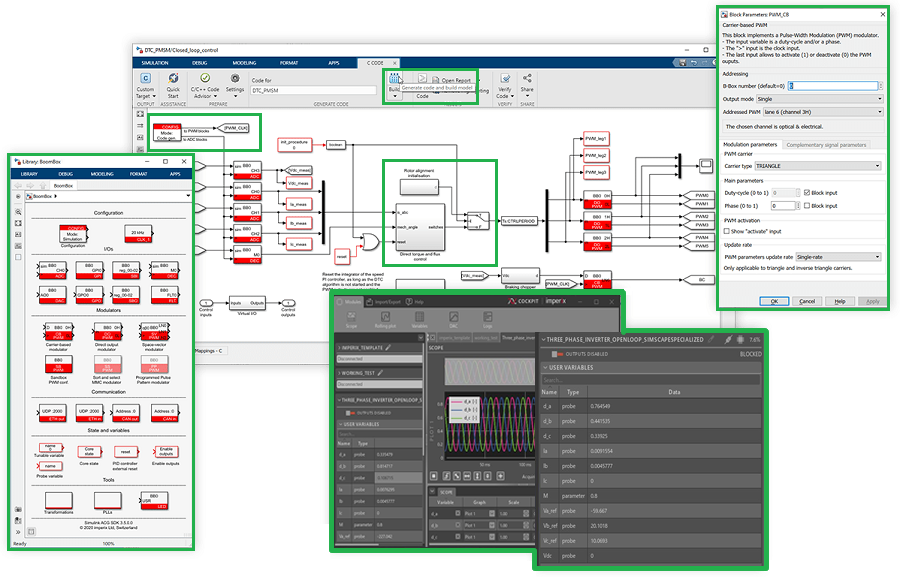Select the Vb_ref probe row in large table
900x577 pixels.
(x=651, y=525)
